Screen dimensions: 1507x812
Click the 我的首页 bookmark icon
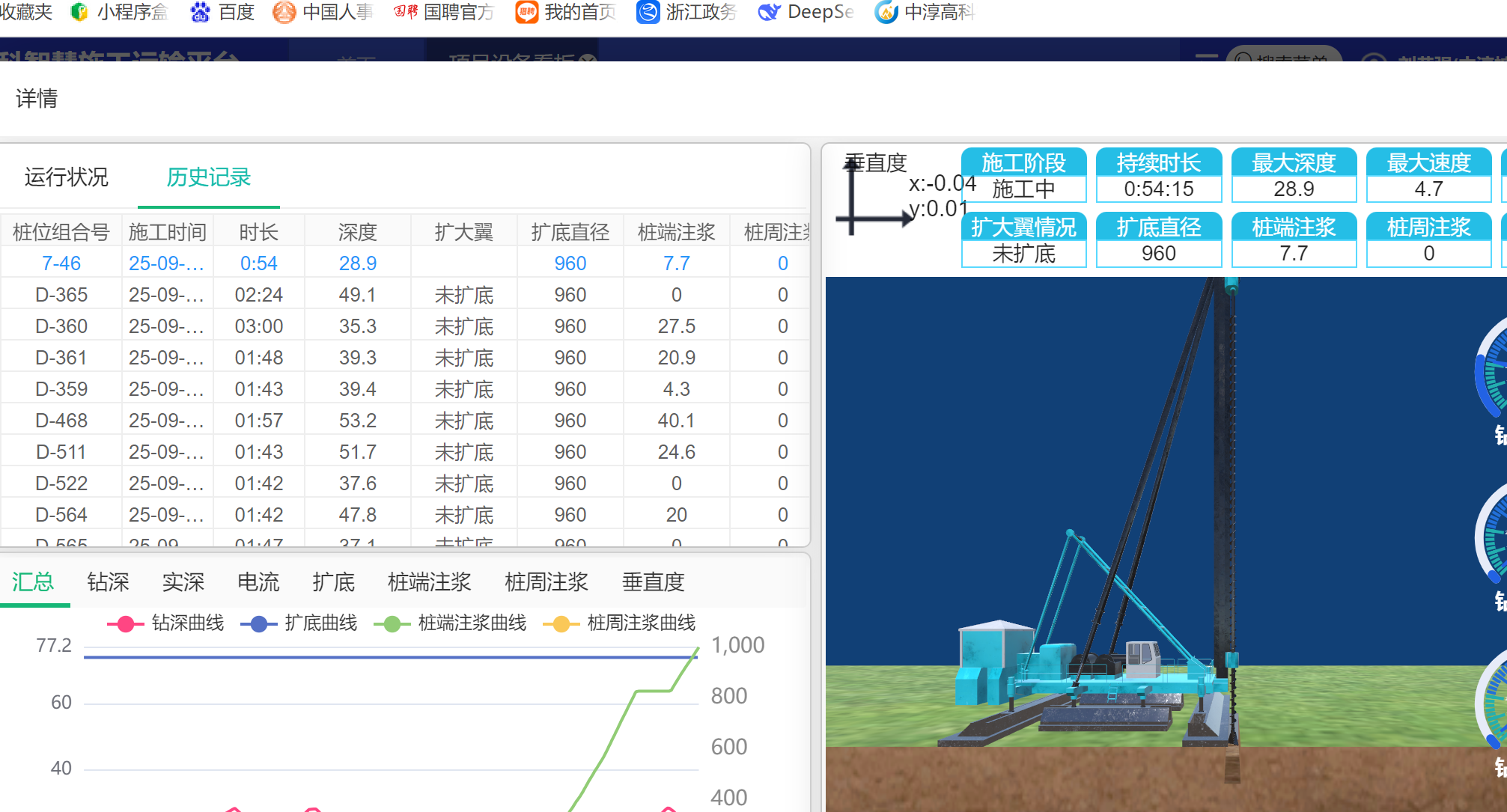click(526, 12)
